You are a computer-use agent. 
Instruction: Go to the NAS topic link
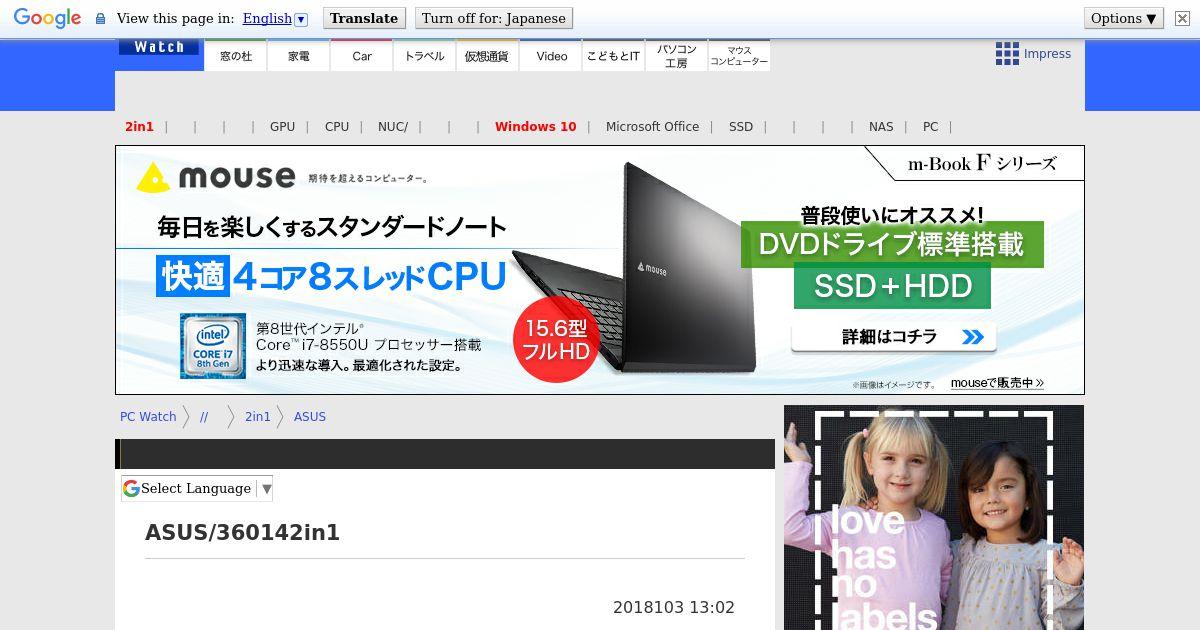881,127
